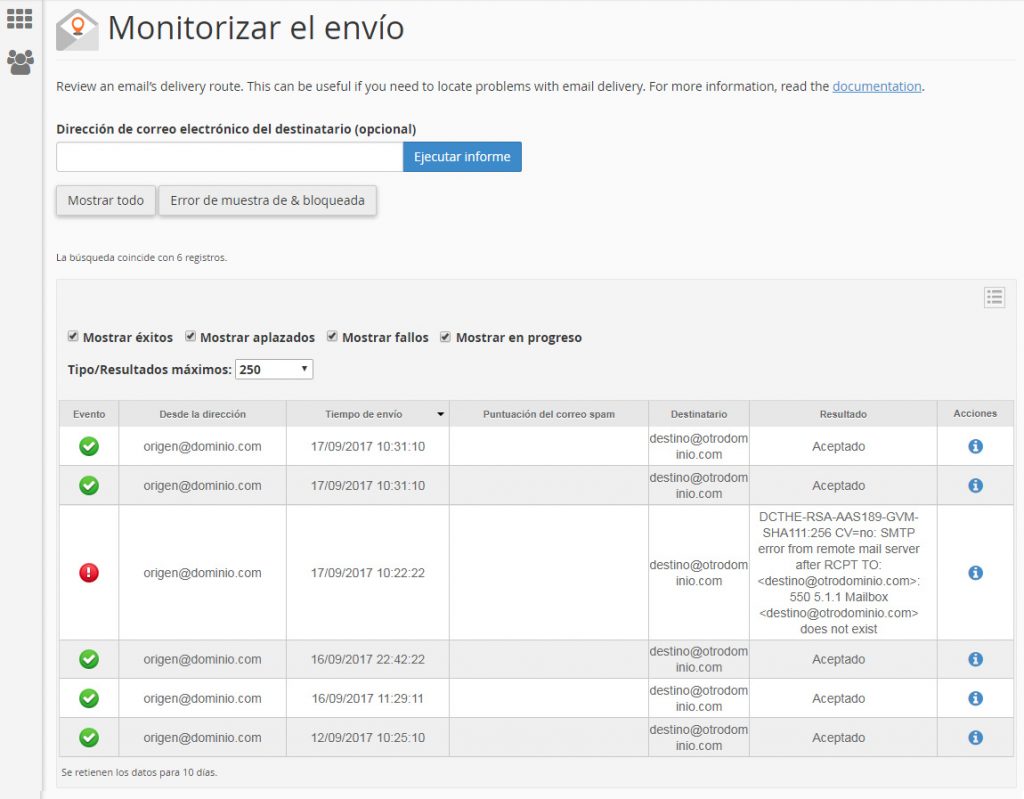Open info for the 16/09/2017 22:42:22 delivery
This screenshot has height=799, width=1024.
click(974, 659)
